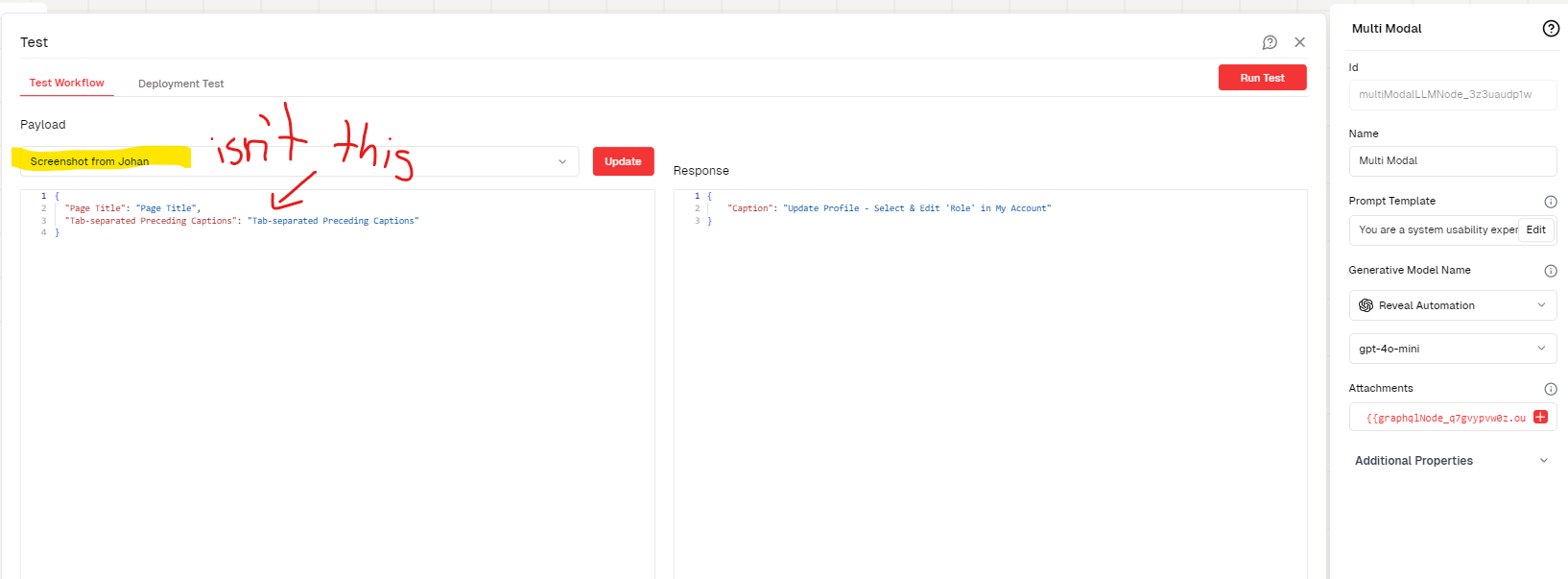Click the feedback icon beside the Test close button
Image resolution: width=1568 pixels, height=579 pixels.
1270,42
